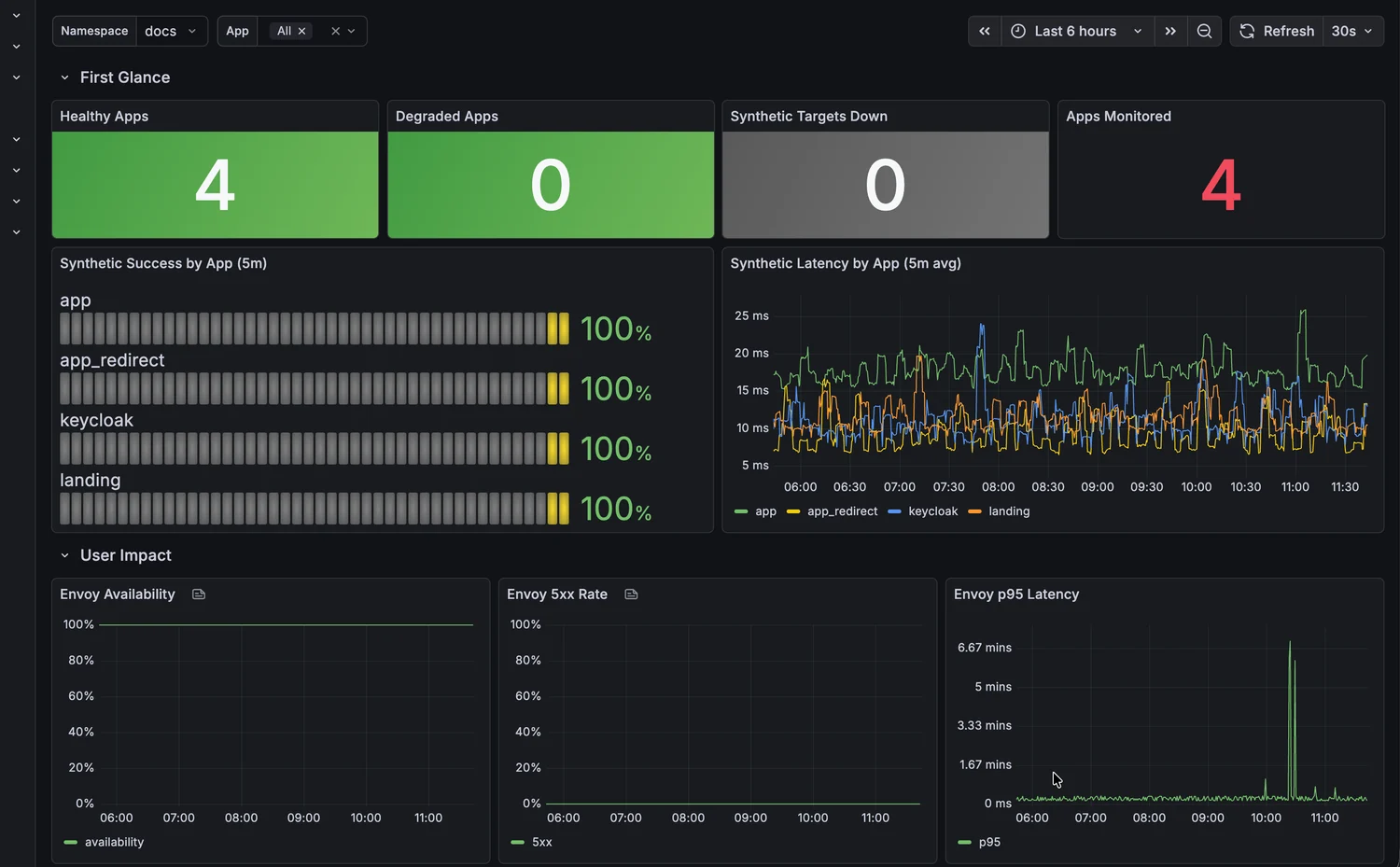1400x867 pixels.
Task: Open the 30s auto-refresh interval dropdown
Action: point(1352,31)
